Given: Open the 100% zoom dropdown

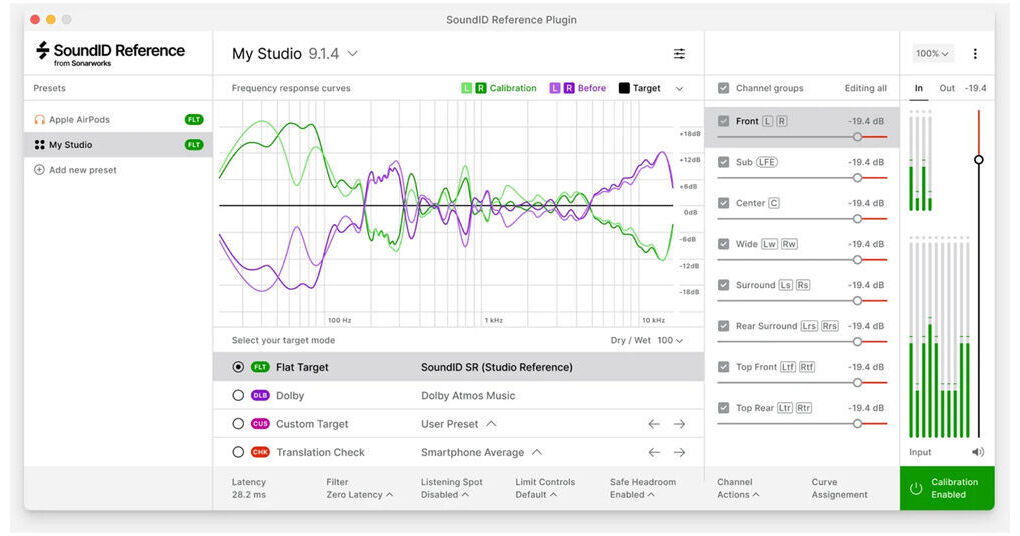Looking at the screenshot, I should 932,54.
